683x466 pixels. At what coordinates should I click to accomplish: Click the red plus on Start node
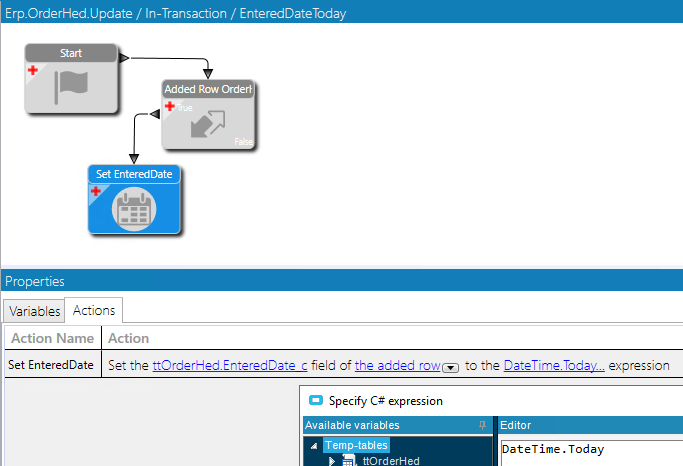(33, 70)
